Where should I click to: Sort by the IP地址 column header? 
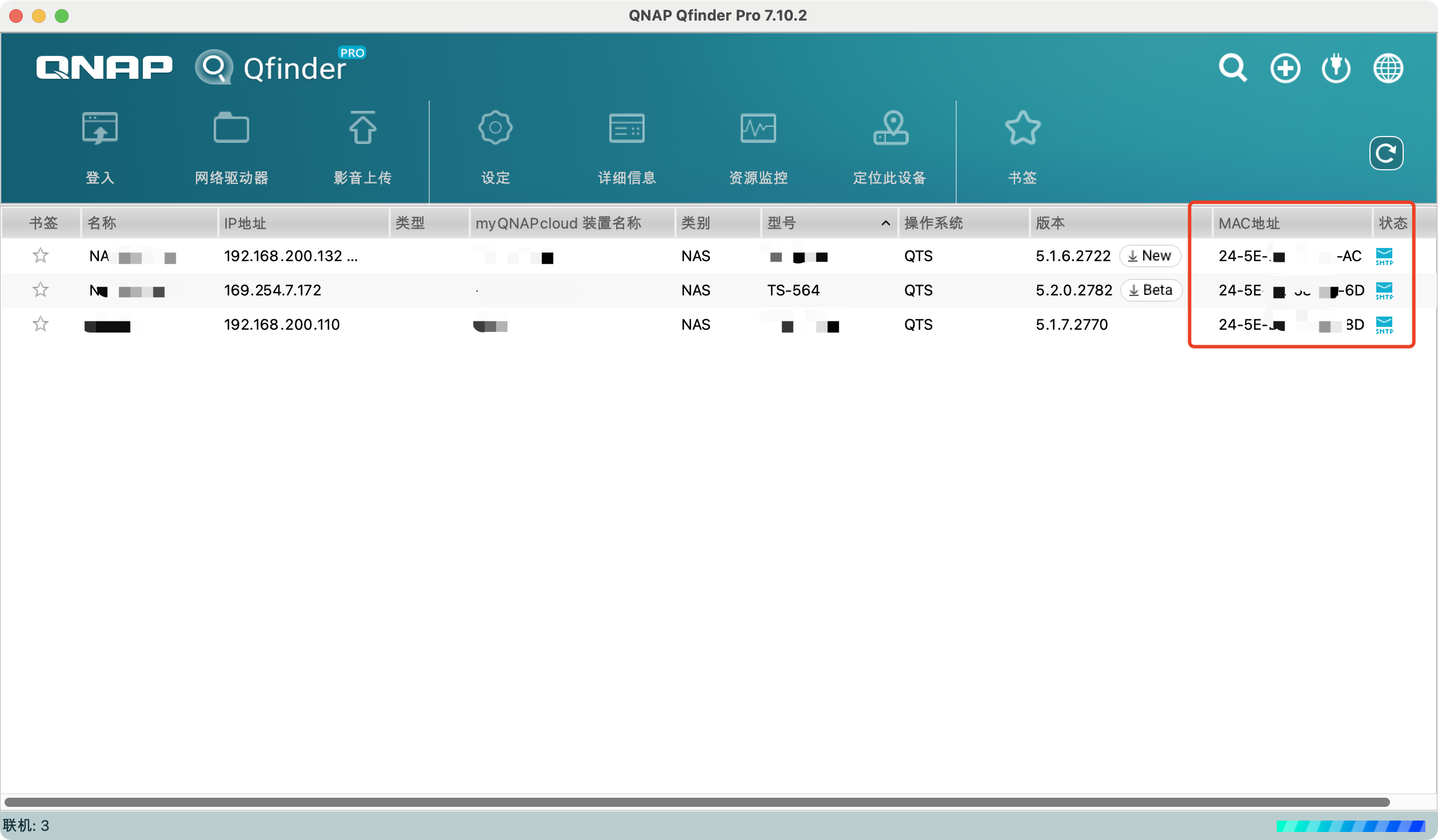point(304,223)
